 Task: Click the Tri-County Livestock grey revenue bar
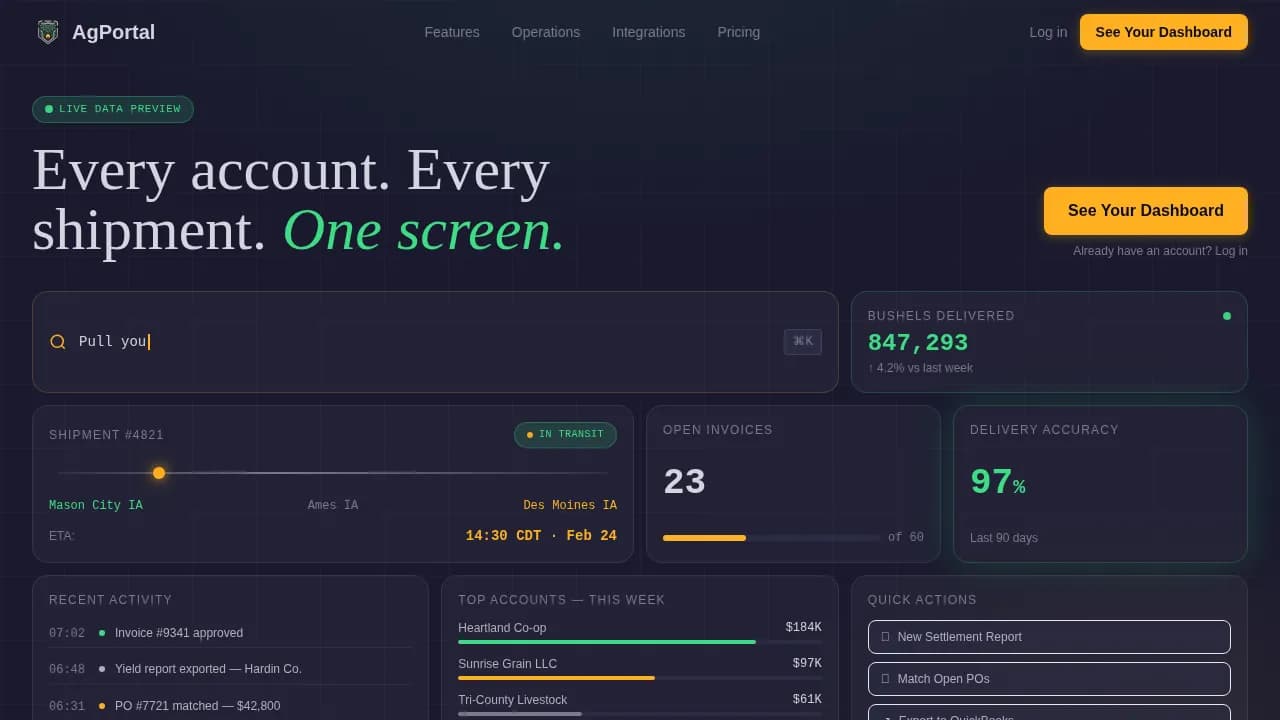pos(520,714)
